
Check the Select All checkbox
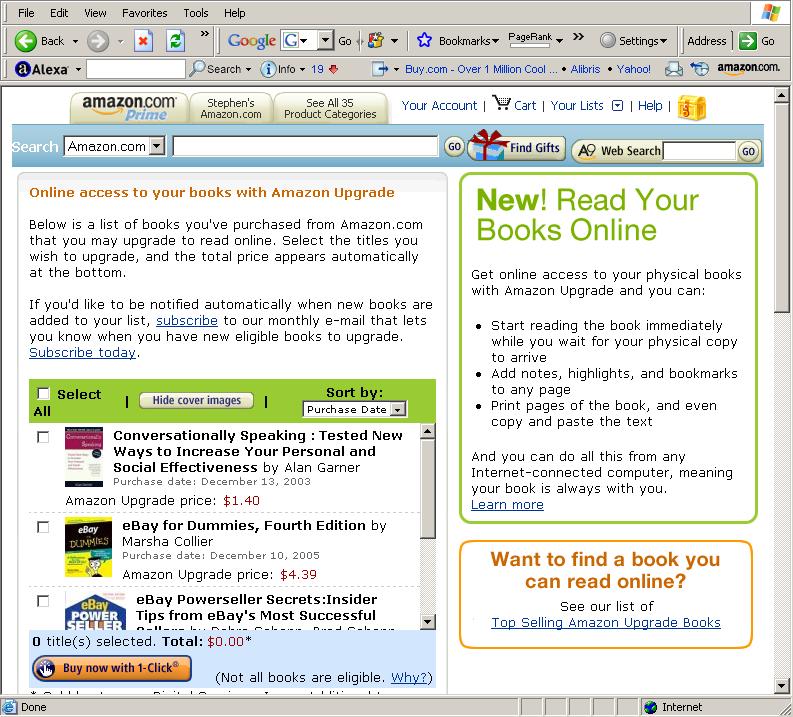pos(43,393)
